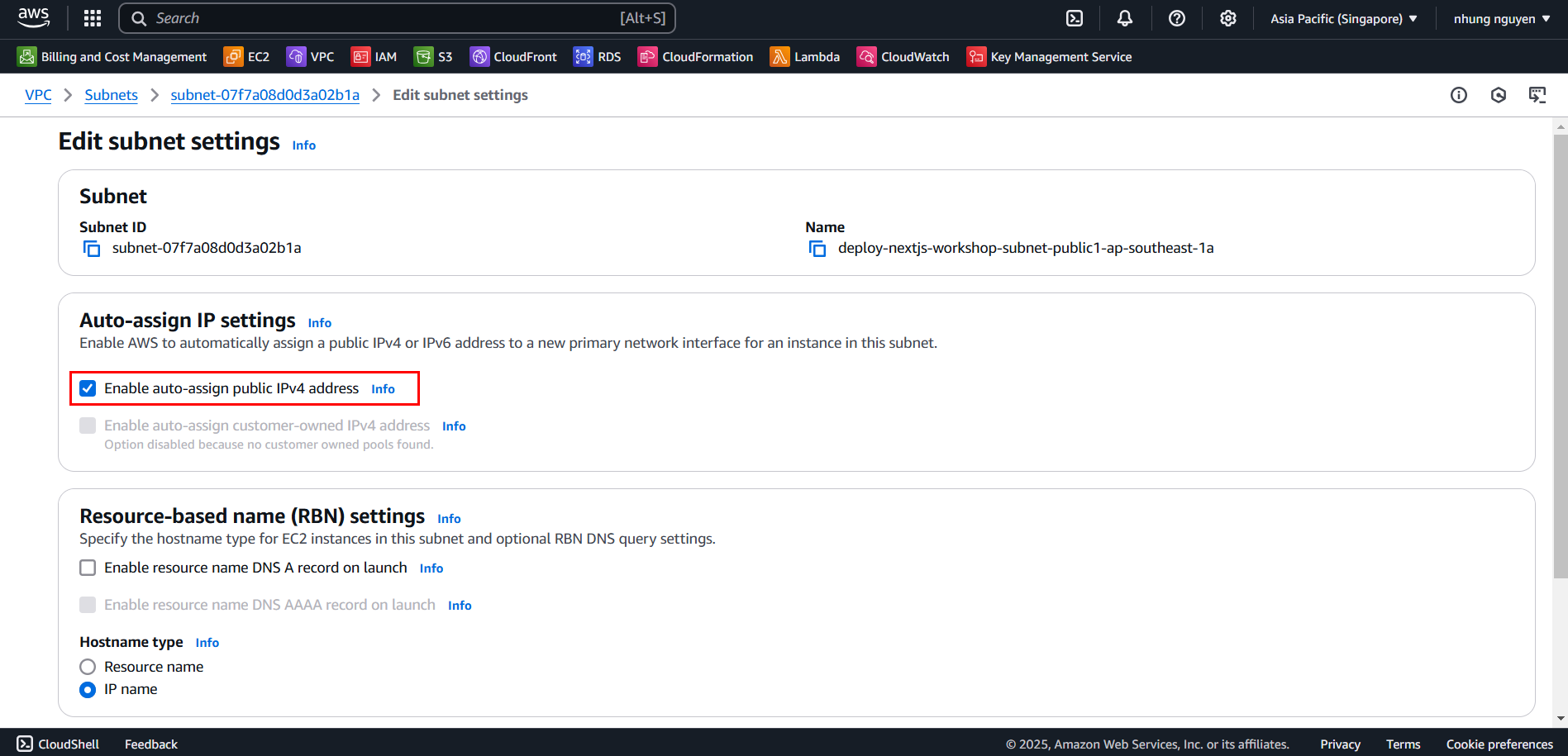This screenshot has height=756, width=1568.
Task: Open the help question mark icon
Action: 1177,18
